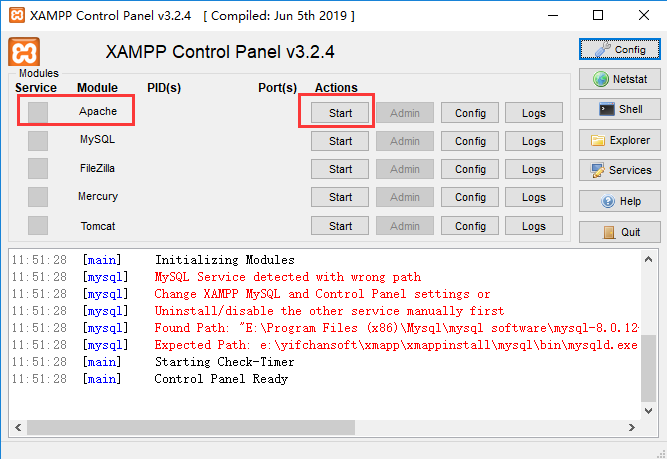The width and height of the screenshot is (667, 459).
Task: Click Apache Admin button
Action: pyautogui.click(x=405, y=113)
